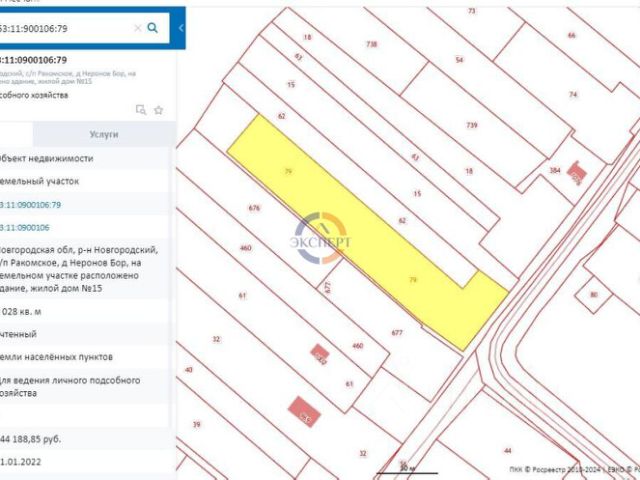Click into the cadastral number search field
Screen dimensions: 640x480
[65, 28]
